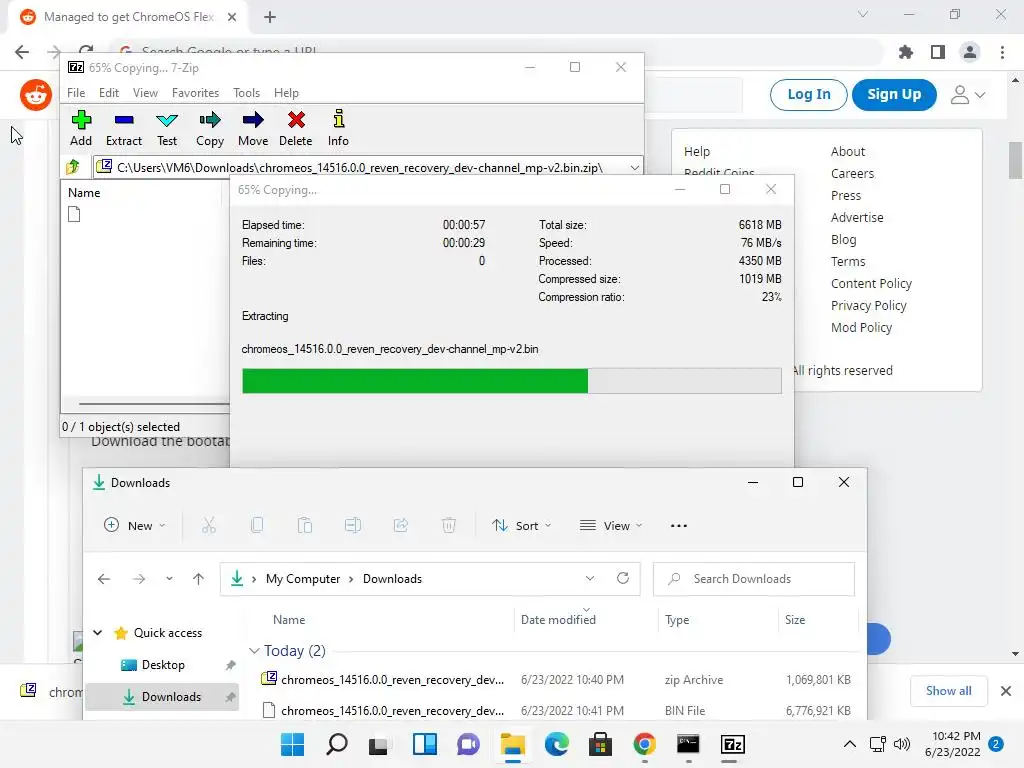
Task: Go up one level in Explorer
Action: (x=199, y=579)
